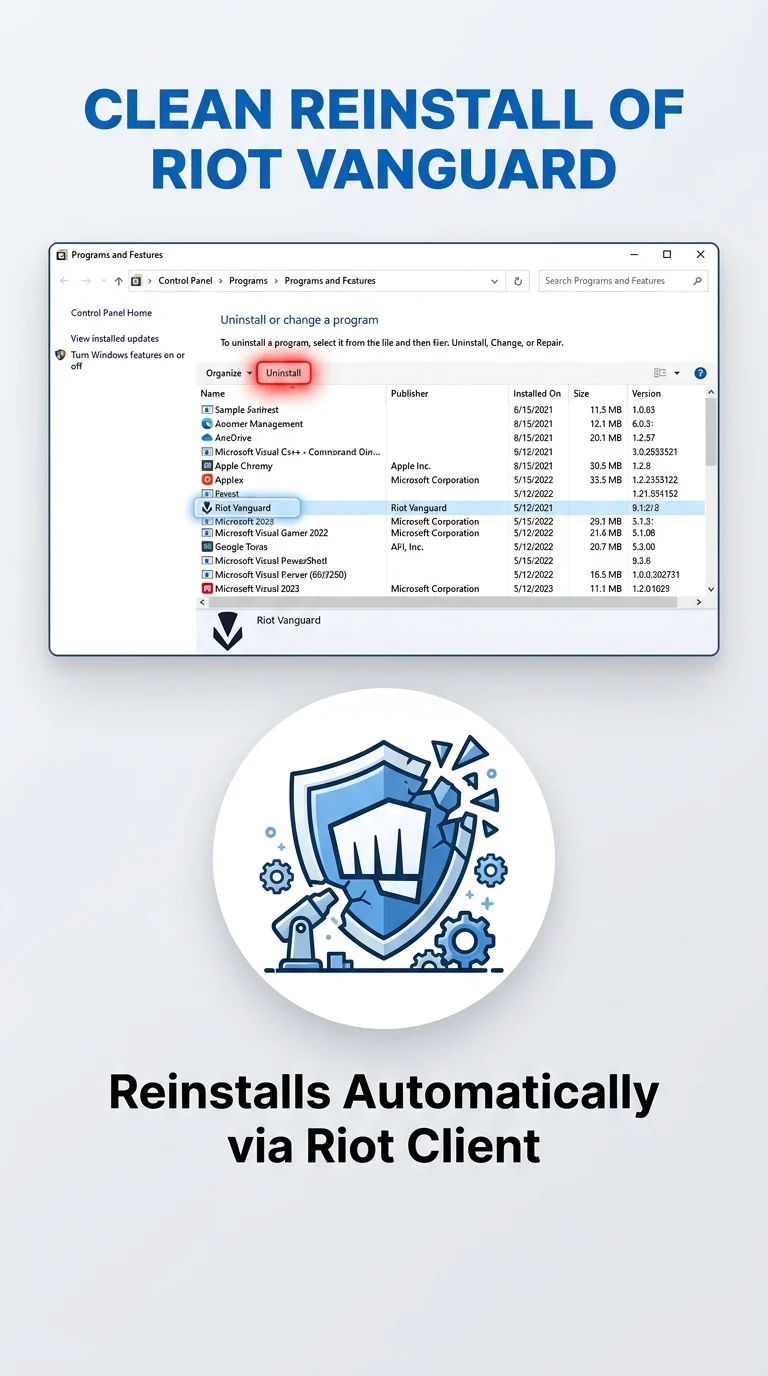Viewport: 768px width, 1376px height.
Task: Click the Apple Inc. publisher cell
Action: (410, 466)
